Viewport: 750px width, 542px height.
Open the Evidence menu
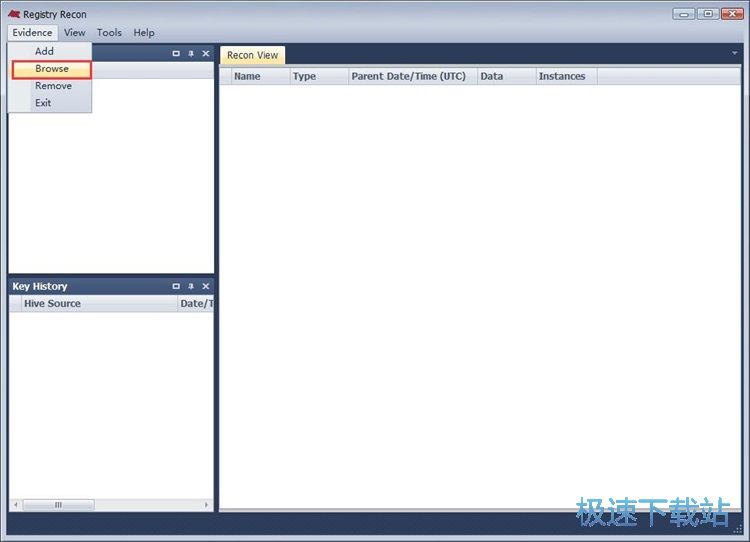pyautogui.click(x=33, y=33)
